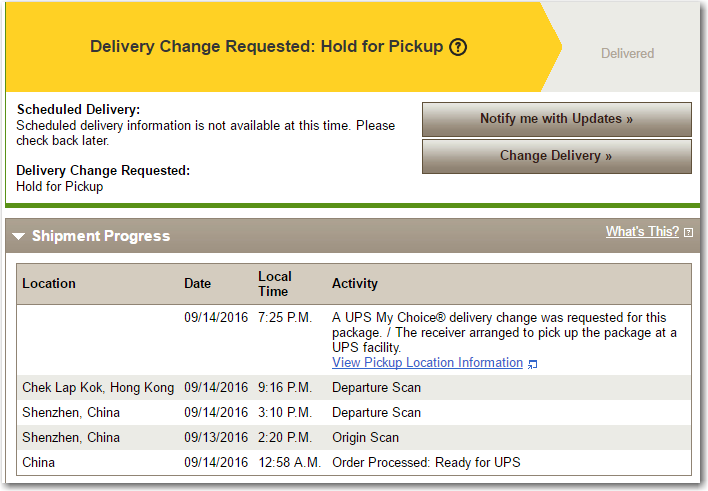Select the Shenzhen Origin Scan row
This screenshot has height=491, width=708.
click(x=354, y=437)
